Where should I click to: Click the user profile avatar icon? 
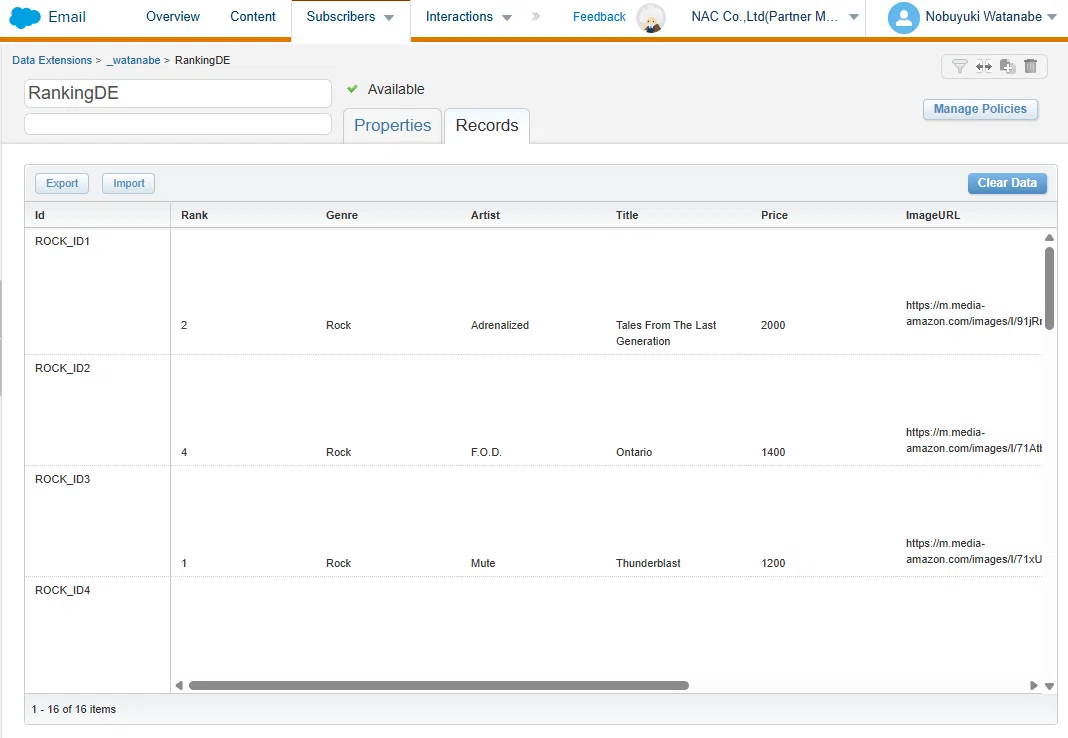(x=904, y=18)
